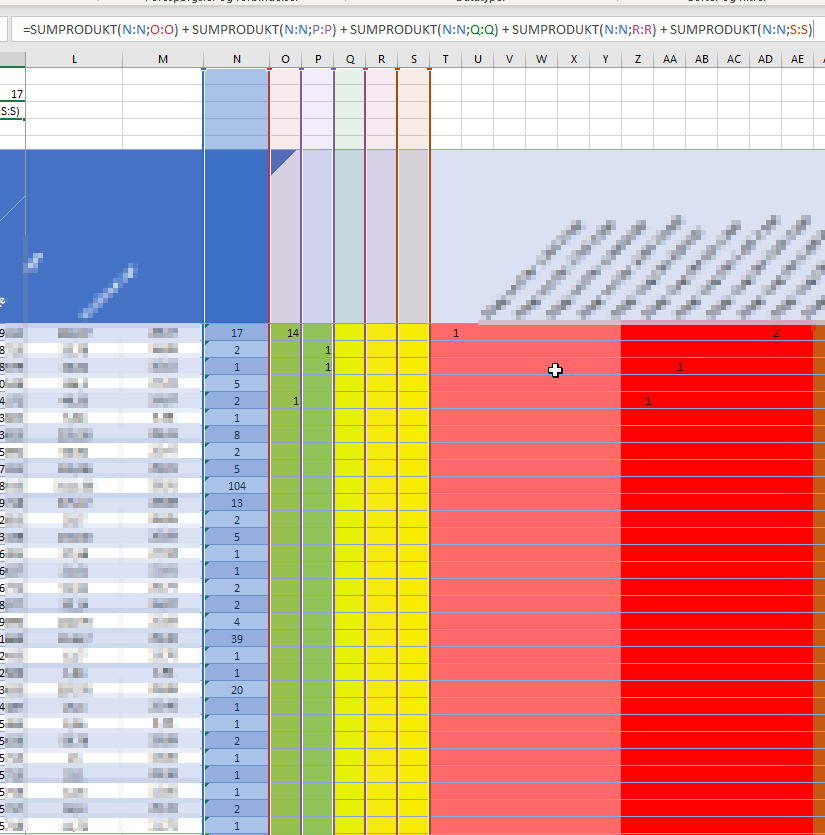The height and width of the screenshot is (835, 825).
Task: Select column N header
Action: coord(236,60)
